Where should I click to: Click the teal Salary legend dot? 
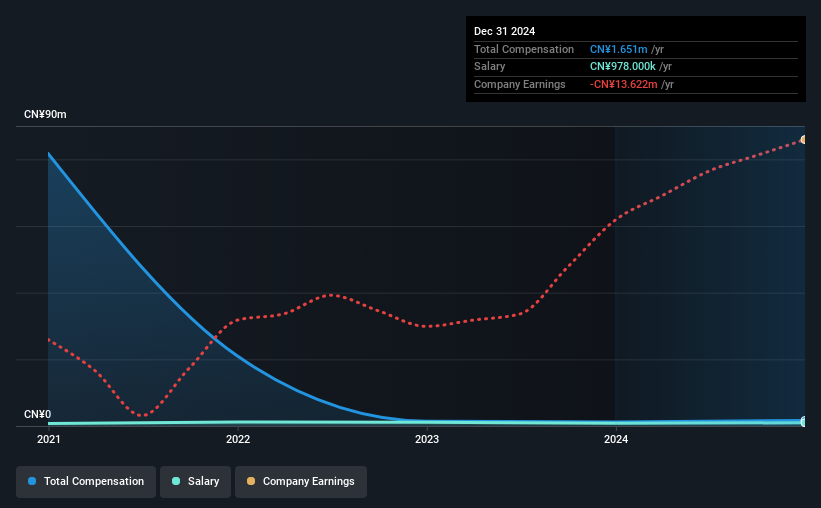click(176, 481)
